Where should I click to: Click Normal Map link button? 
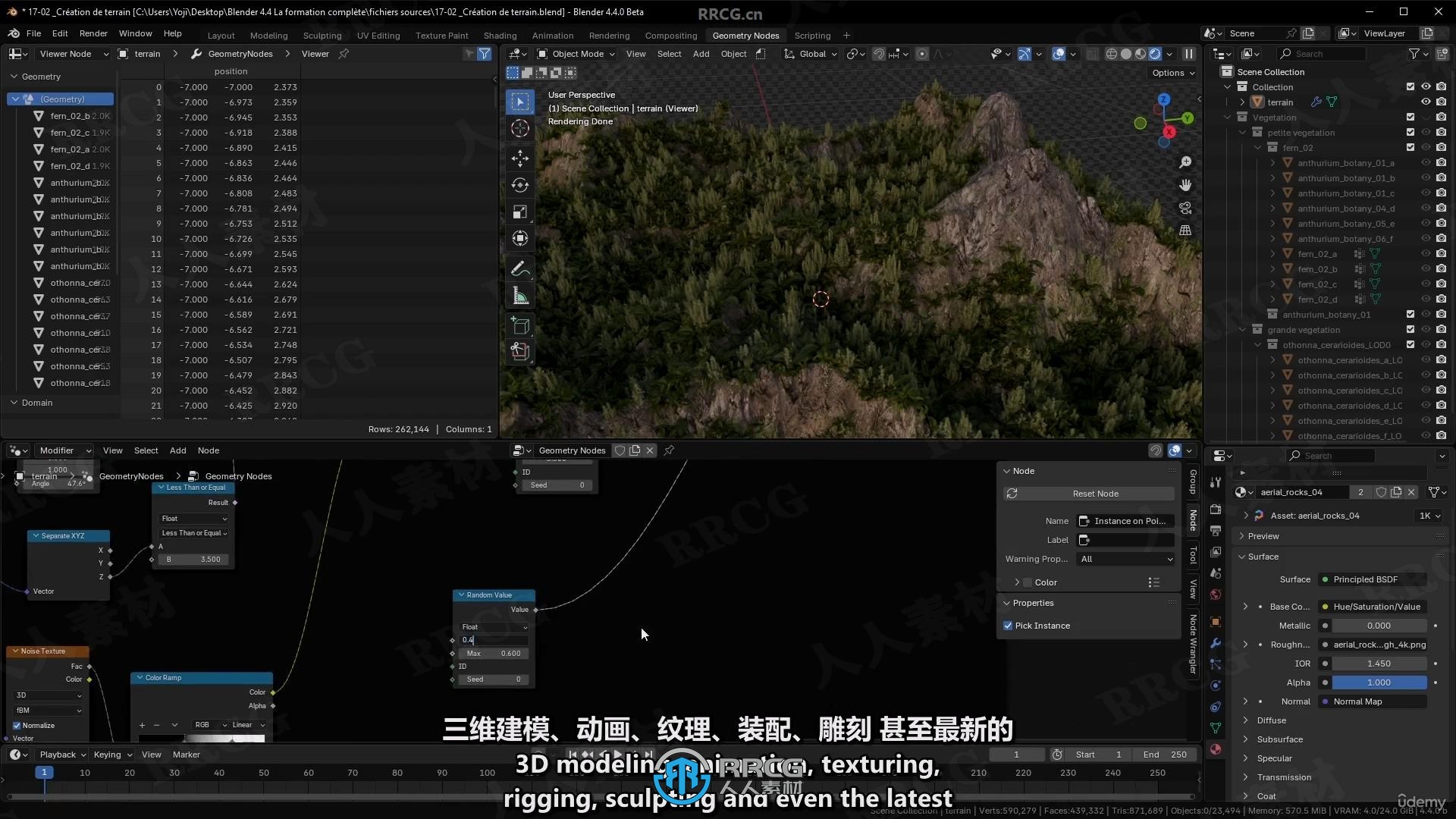click(x=1373, y=701)
